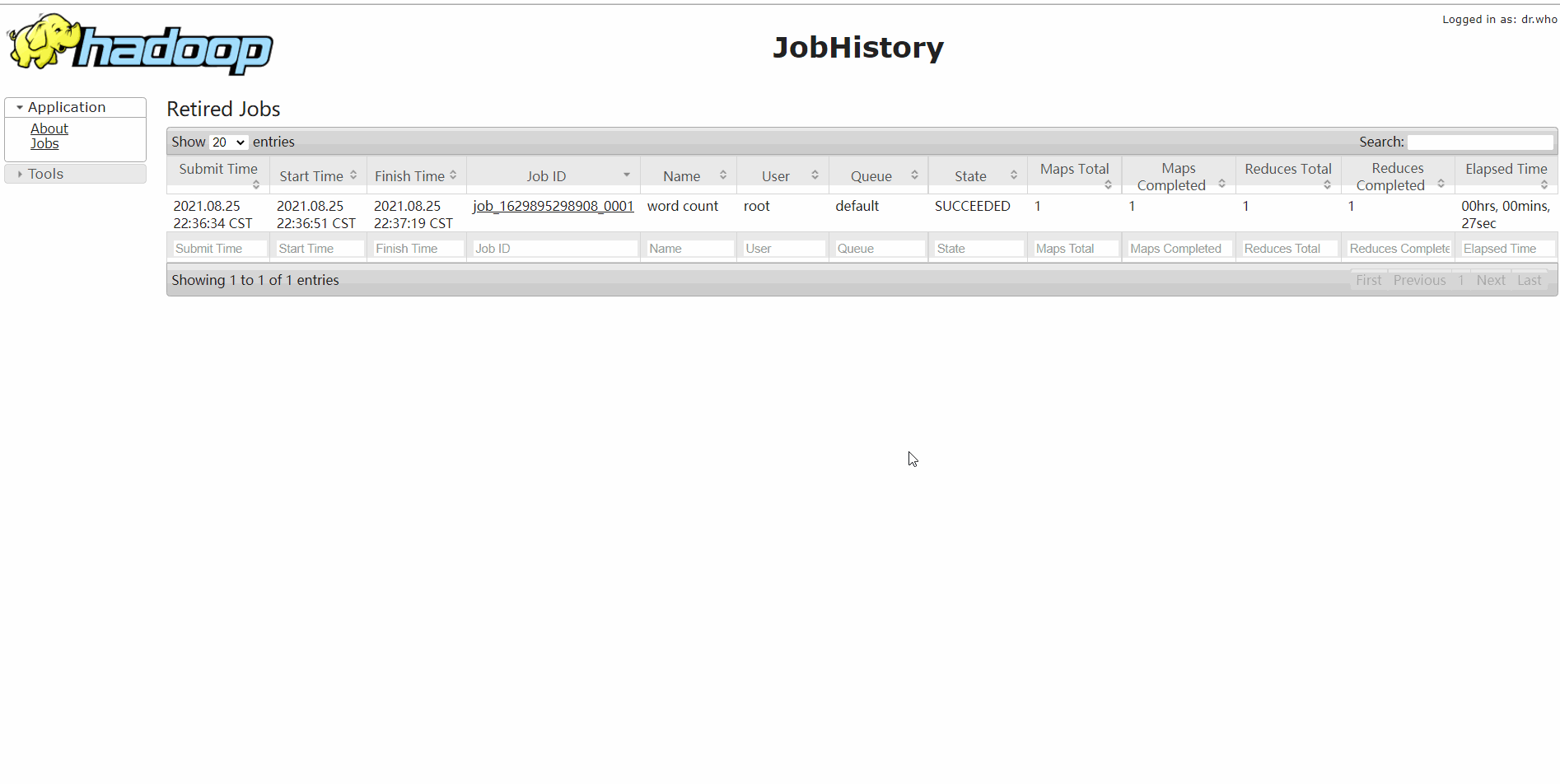The height and width of the screenshot is (784, 1560).
Task: Go to the Last page
Action: coord(1530,280)
